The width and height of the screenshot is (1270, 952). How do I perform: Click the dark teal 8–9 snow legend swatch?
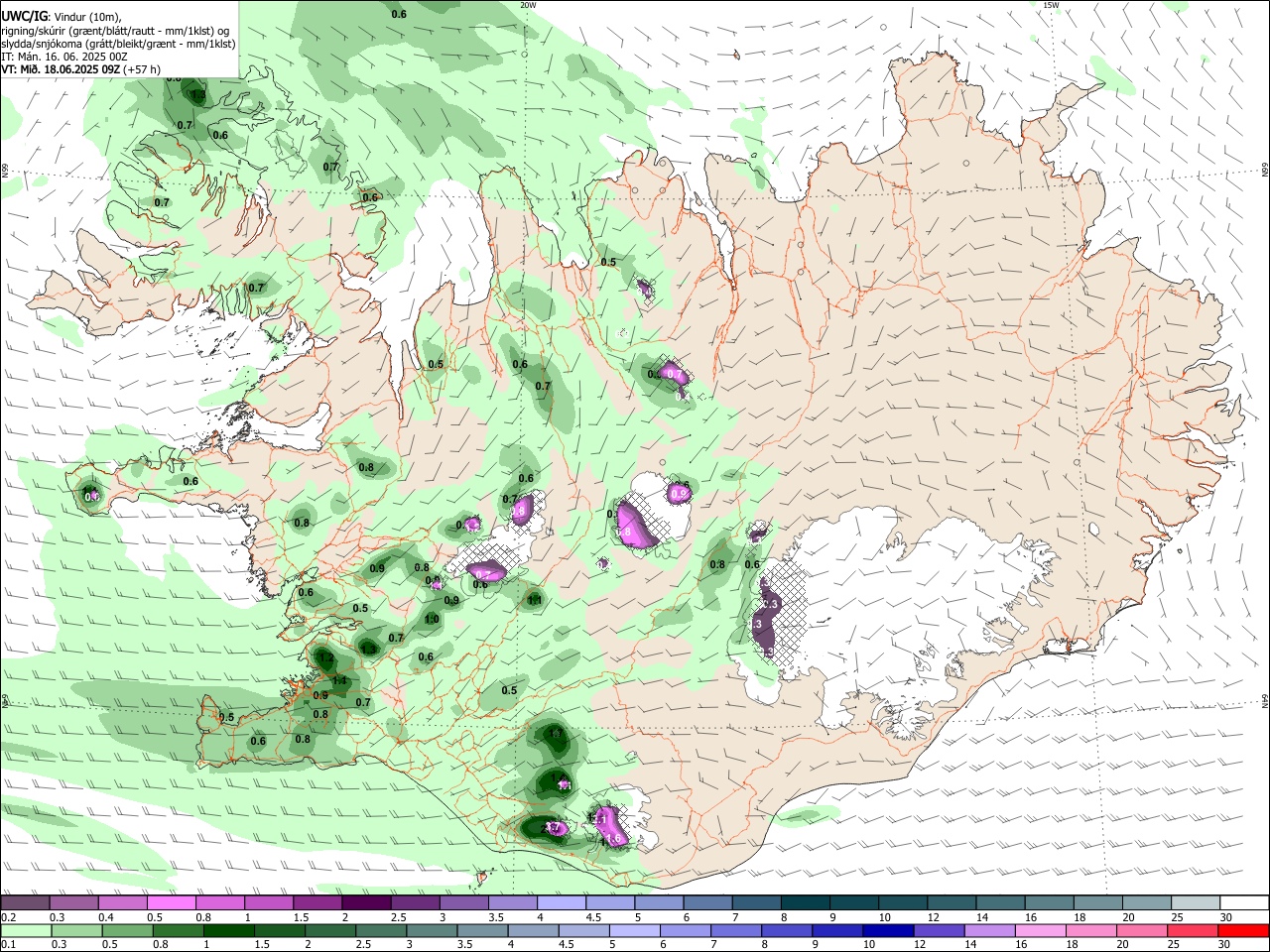tap(806, 903)
